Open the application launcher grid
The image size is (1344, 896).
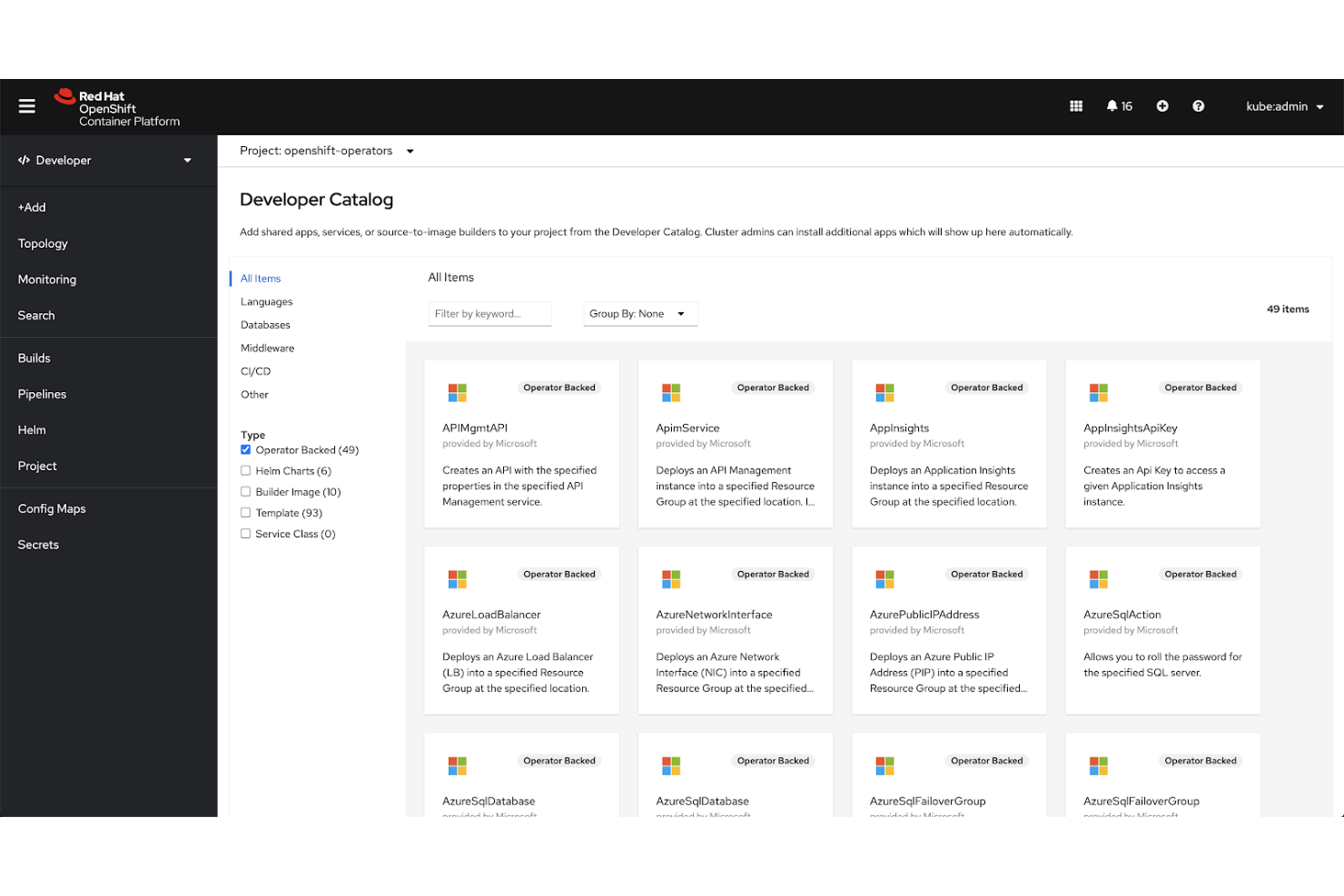pyautogui.click(x=1076, y=106)
